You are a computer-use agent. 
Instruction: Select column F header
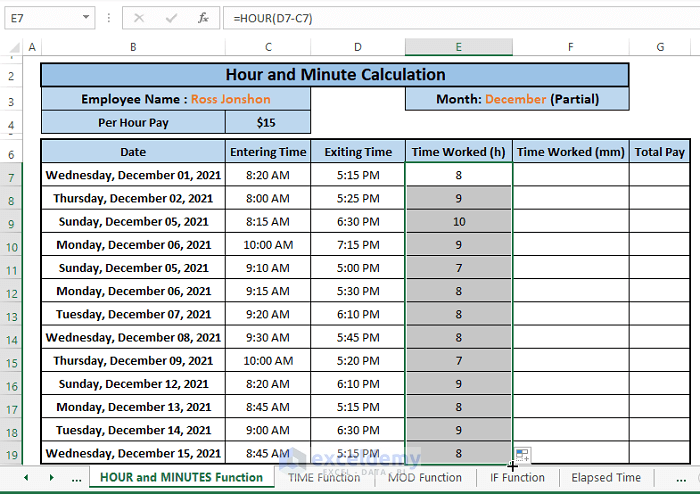pos(571,47)
